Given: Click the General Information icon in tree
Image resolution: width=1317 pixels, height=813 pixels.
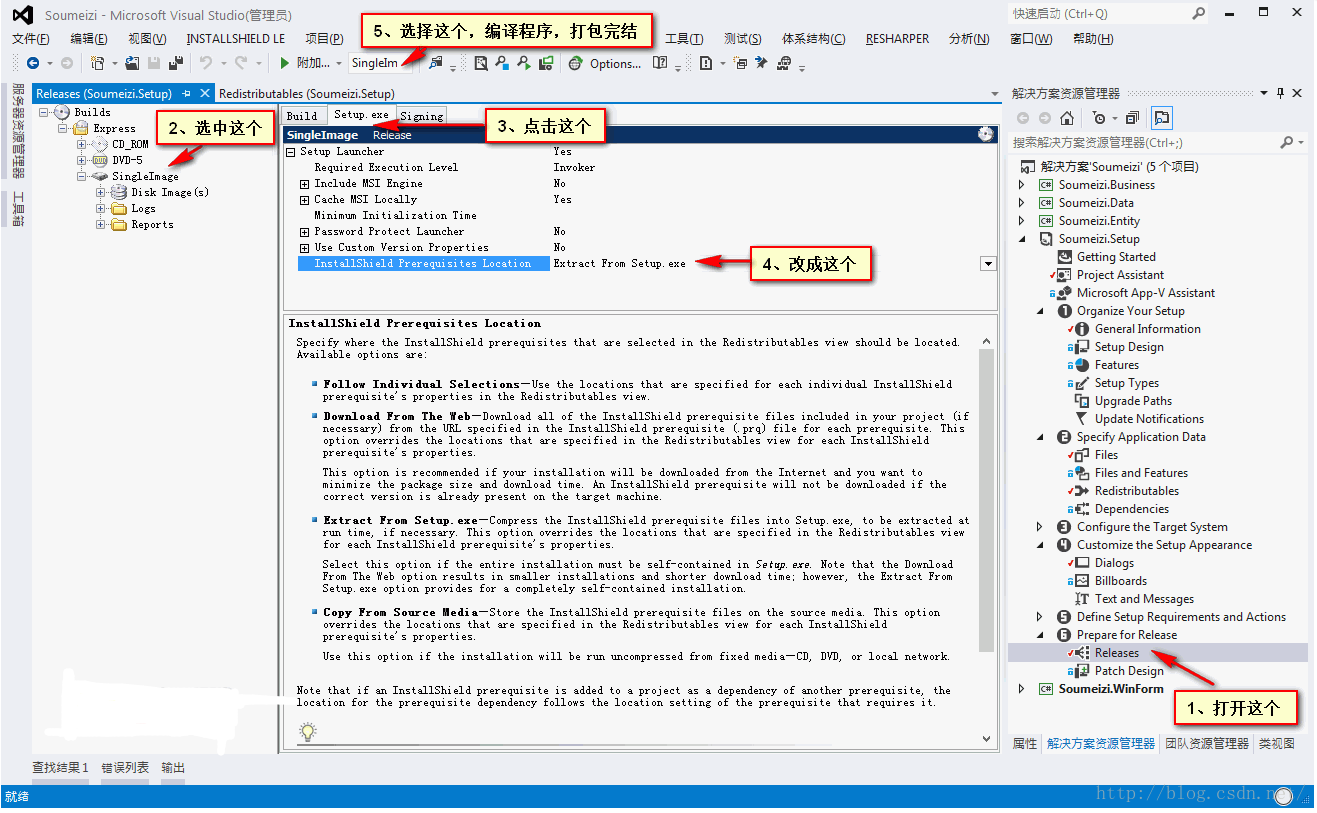Looking at the screenshot, I should tap(1081, 329).
